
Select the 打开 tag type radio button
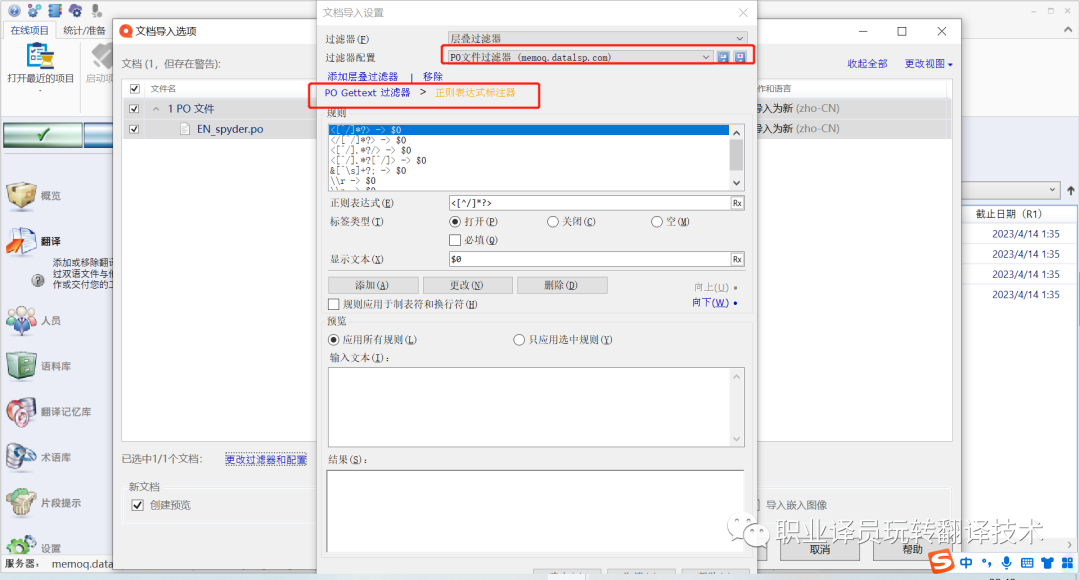click(x=455, y=222)
